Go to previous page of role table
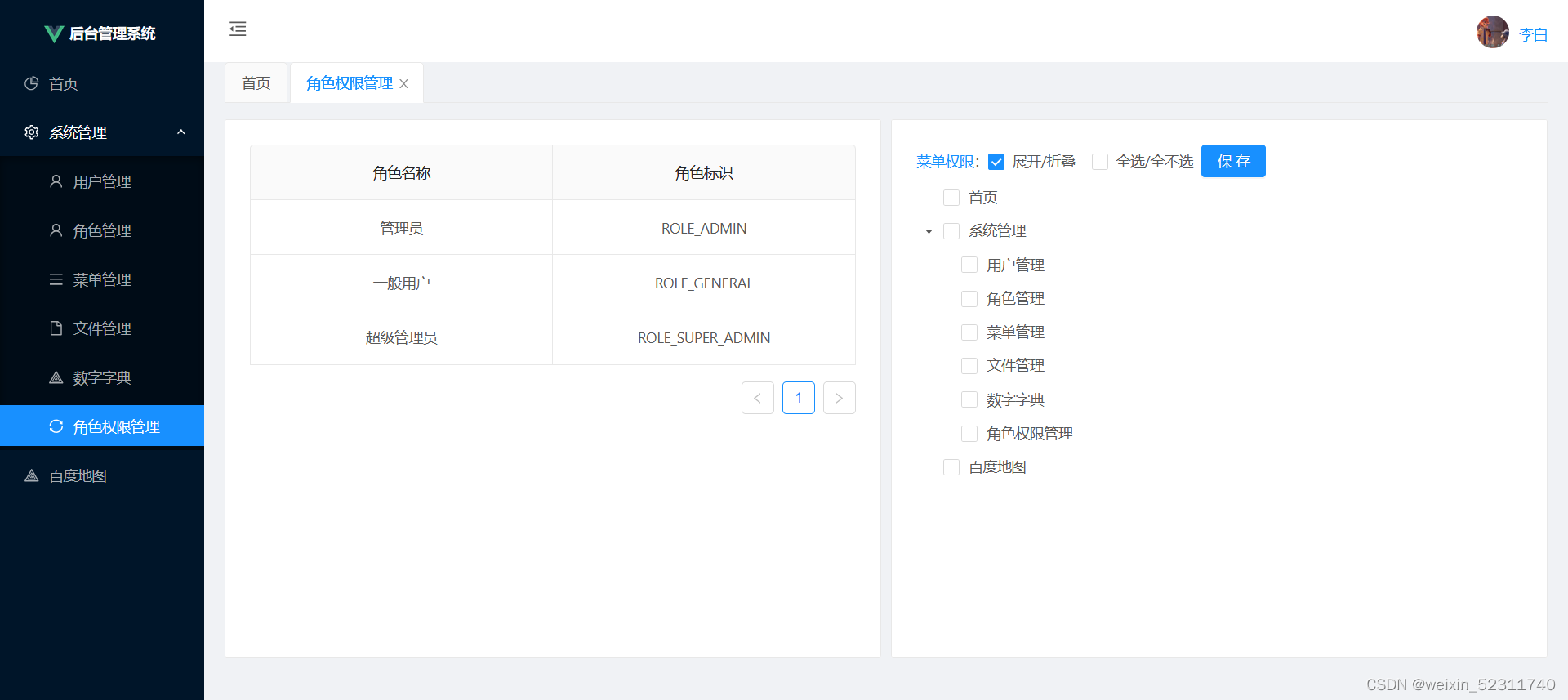Screen dimensions: 1568x700 758,398
